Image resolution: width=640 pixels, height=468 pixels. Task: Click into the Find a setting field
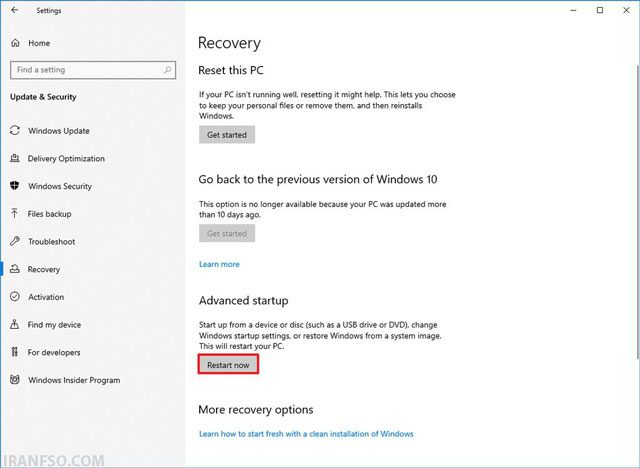click(x=93, y=70)
